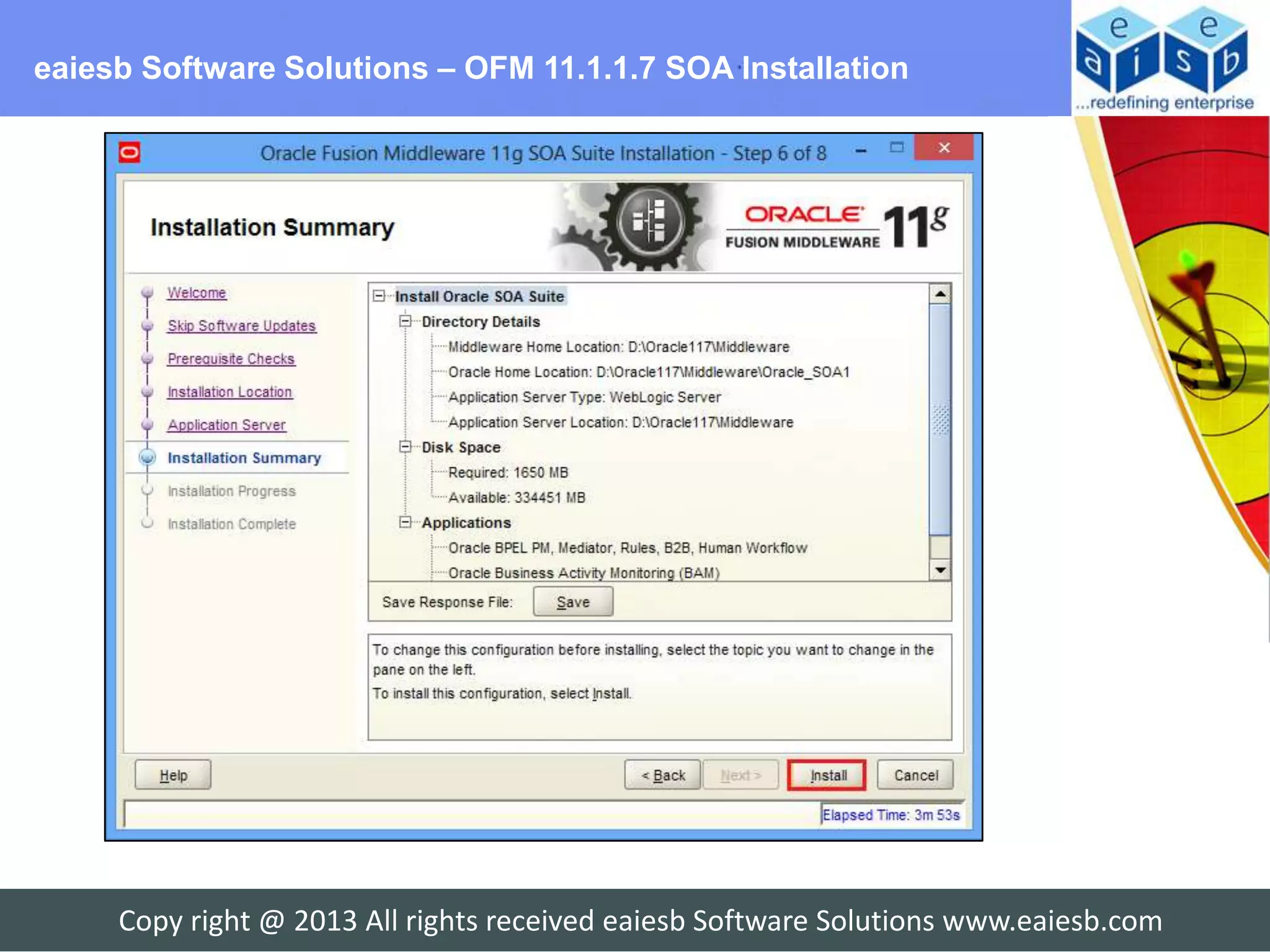Open the Application Server step
Image resolution: width=1270 pixels, height=952 pixels.
pos(226,425)
